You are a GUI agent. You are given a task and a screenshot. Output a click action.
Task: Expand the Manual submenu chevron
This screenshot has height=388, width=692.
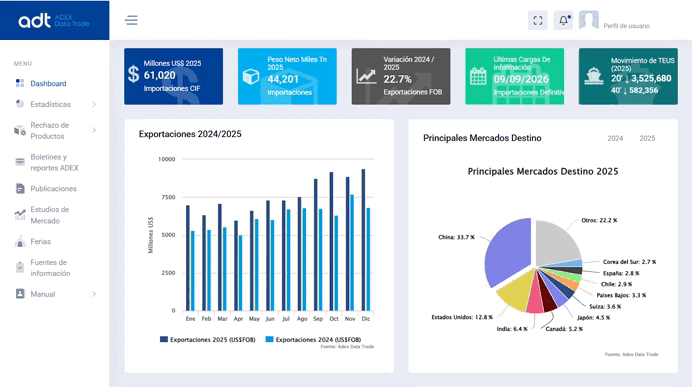pyautogui.click(x=94, y=294)
